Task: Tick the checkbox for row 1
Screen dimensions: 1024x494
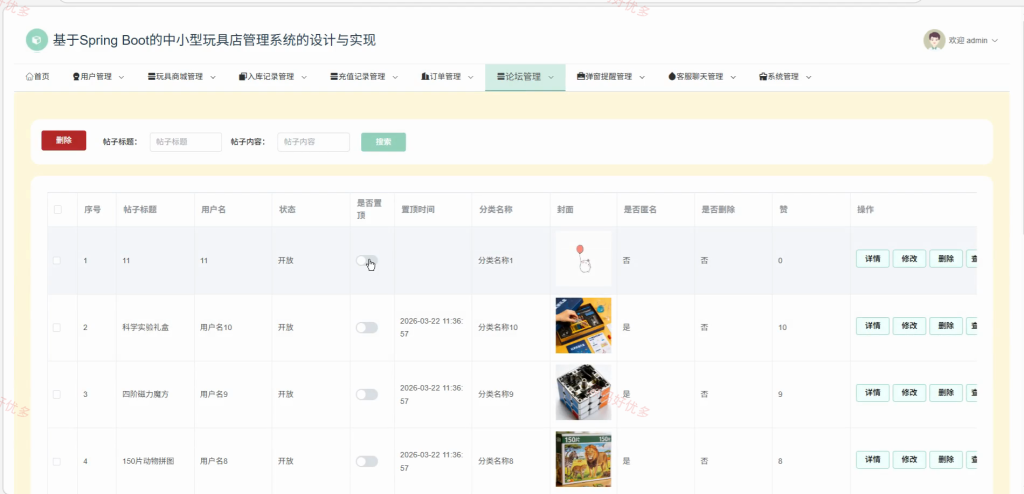Action: tap(57, 260)
